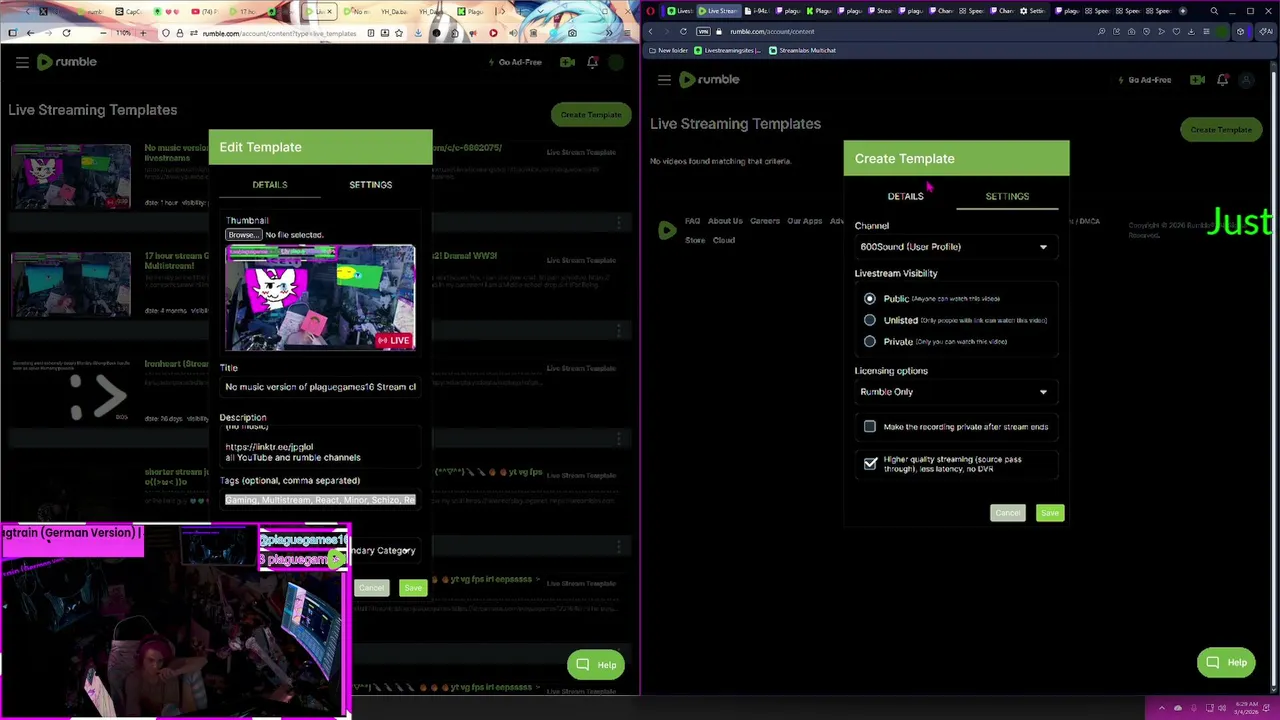Click Create Template button in left window
Screen dimensions: 1280x720
(x=590, y=115)
